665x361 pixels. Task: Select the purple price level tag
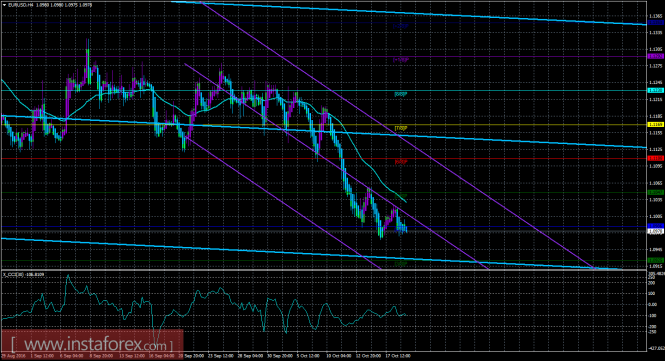[656, 56]
